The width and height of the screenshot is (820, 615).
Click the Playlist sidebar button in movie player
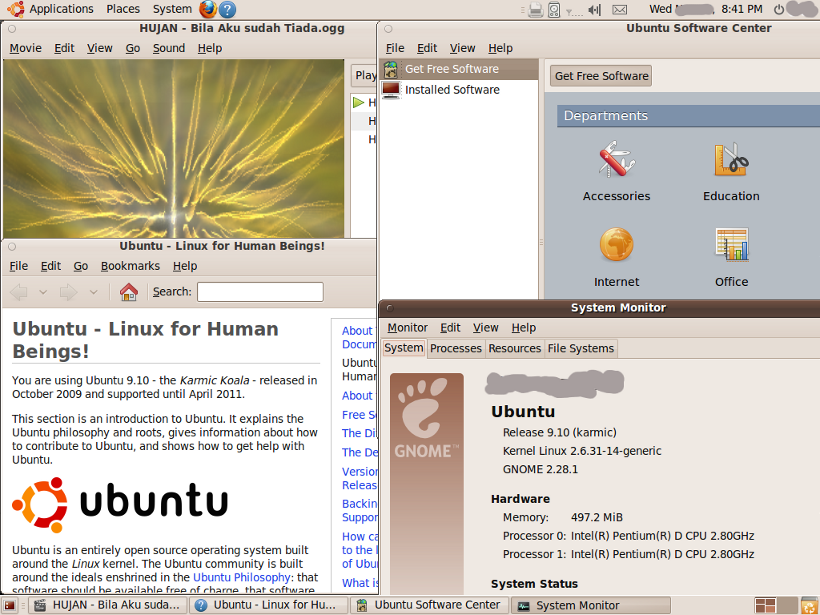coord(364,75)
